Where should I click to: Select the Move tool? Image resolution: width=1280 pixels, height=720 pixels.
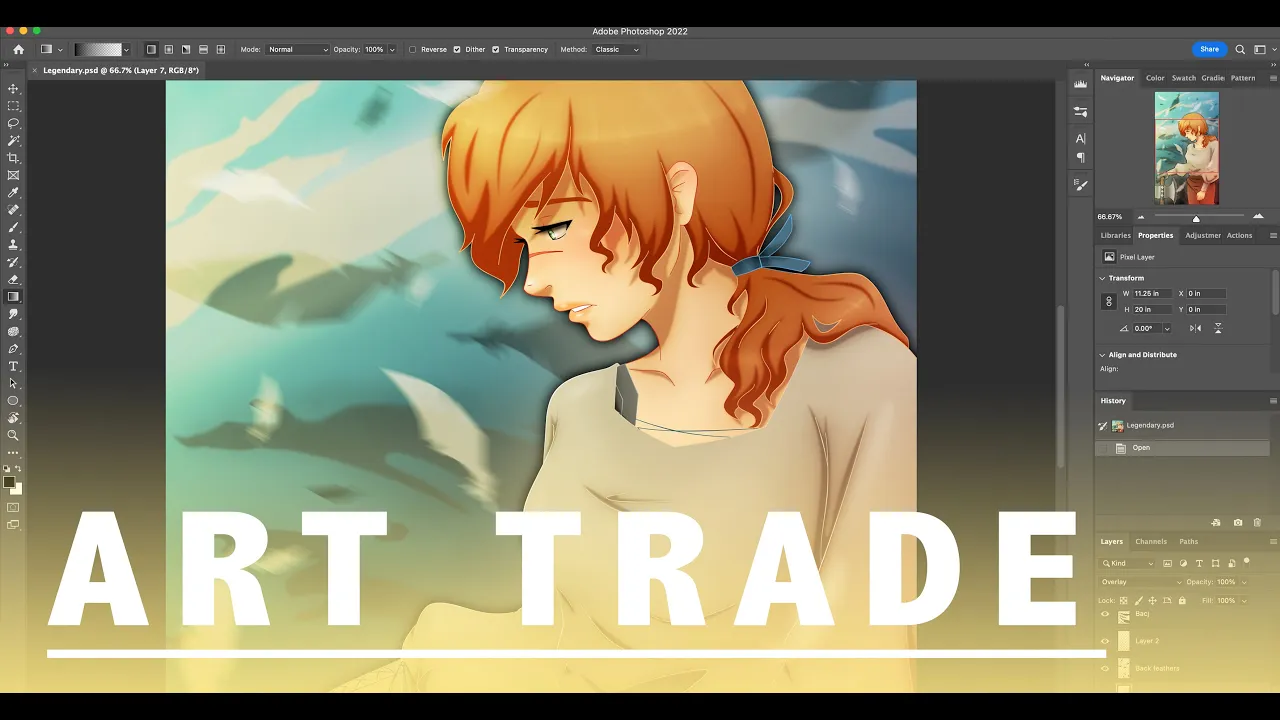click(13, 89)
